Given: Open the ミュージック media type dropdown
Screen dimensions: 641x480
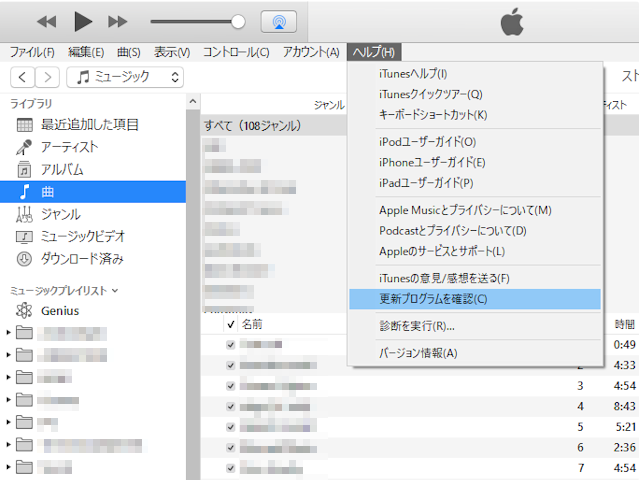Looking at the screenshot, I should pyautogui.click(x=125, y=77).
